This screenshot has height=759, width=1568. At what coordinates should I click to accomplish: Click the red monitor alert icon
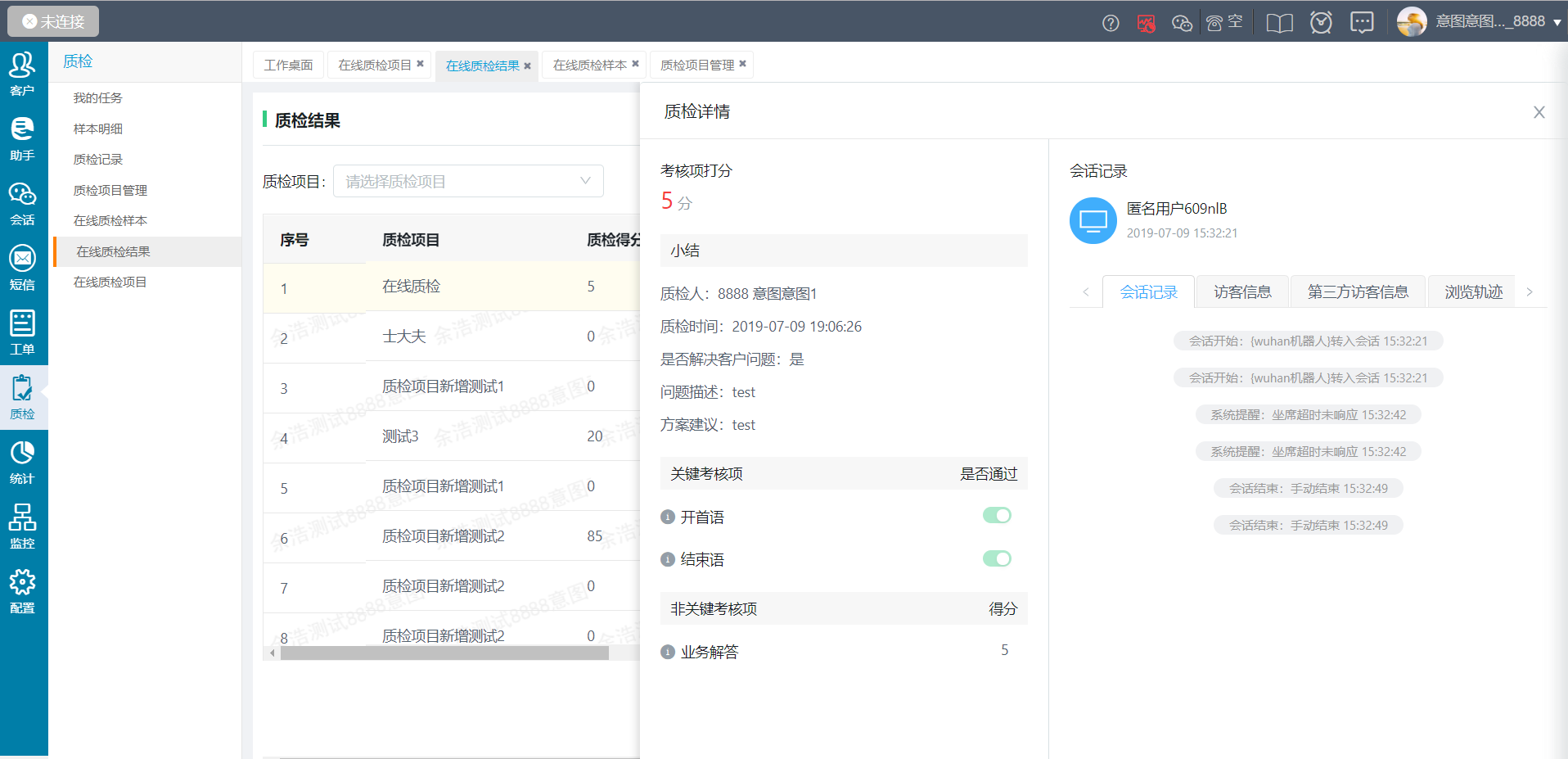coord(1146,23)
